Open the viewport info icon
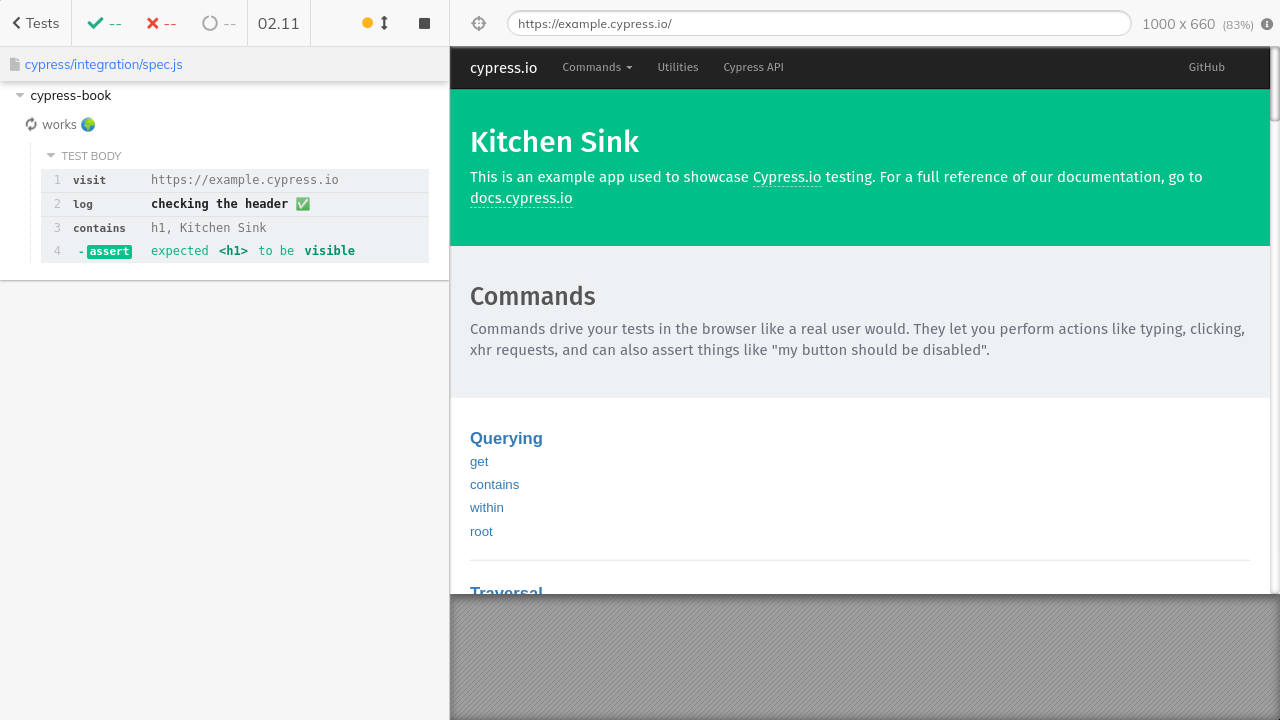 (x=1267, y=24)
